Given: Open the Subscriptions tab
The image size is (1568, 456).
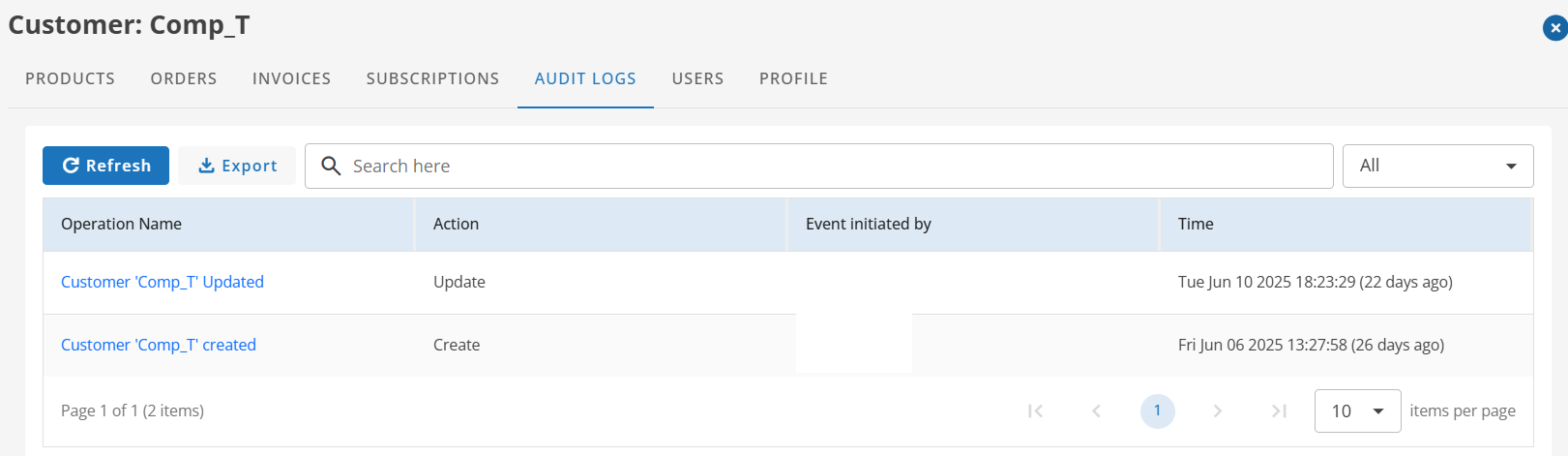Looking at the screenshot, I should (432, 78).
